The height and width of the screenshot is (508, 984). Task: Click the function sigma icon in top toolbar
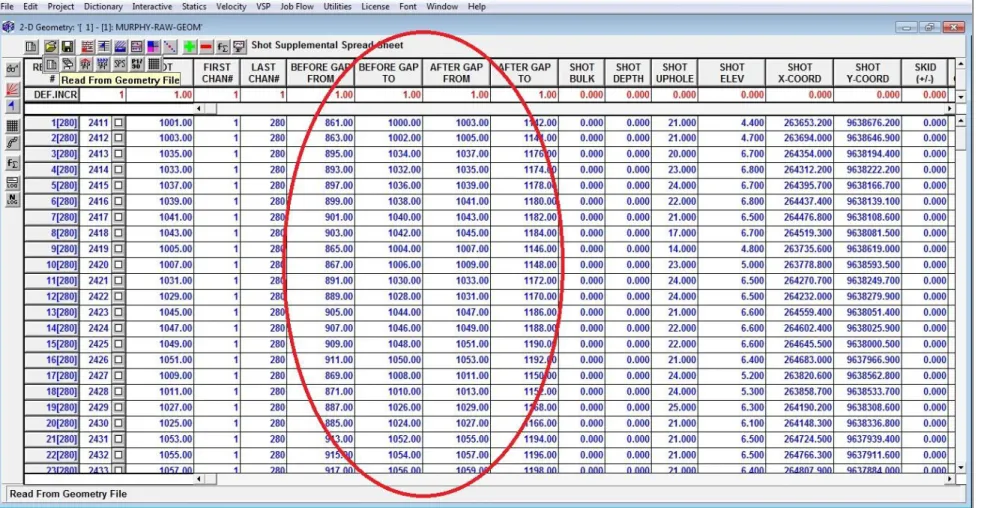pos(223,46)
